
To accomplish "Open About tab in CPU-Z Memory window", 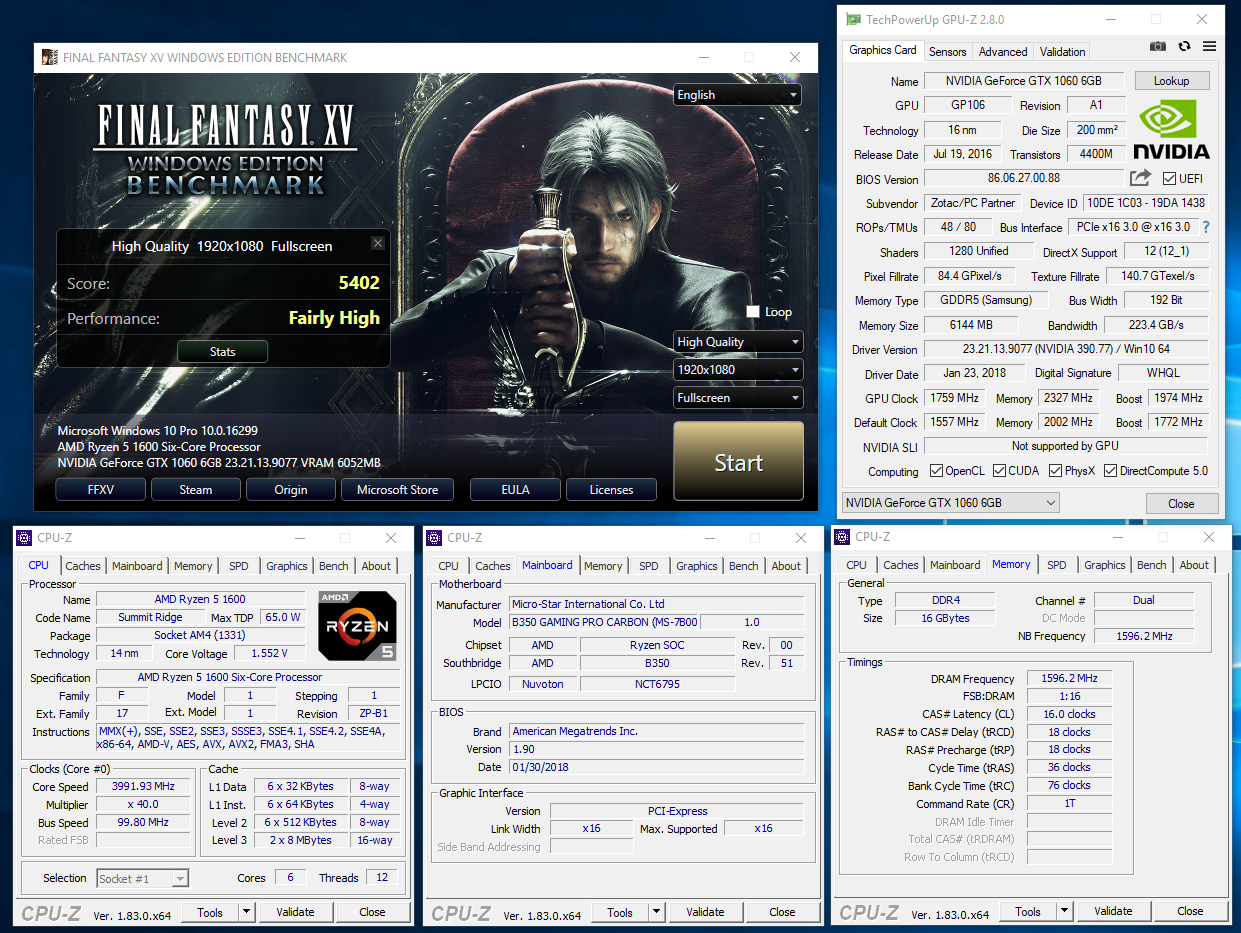I will pyautogui.click(x=1194, y=565).
